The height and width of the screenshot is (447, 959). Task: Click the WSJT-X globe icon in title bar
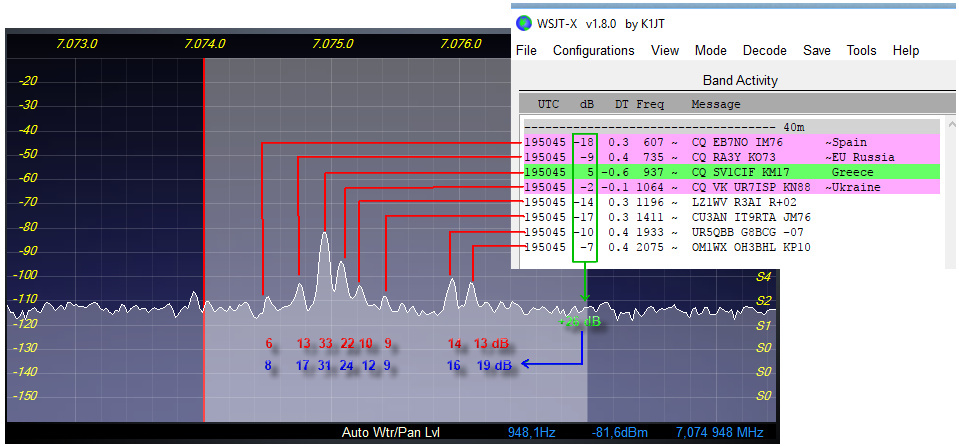pos(523,23)
